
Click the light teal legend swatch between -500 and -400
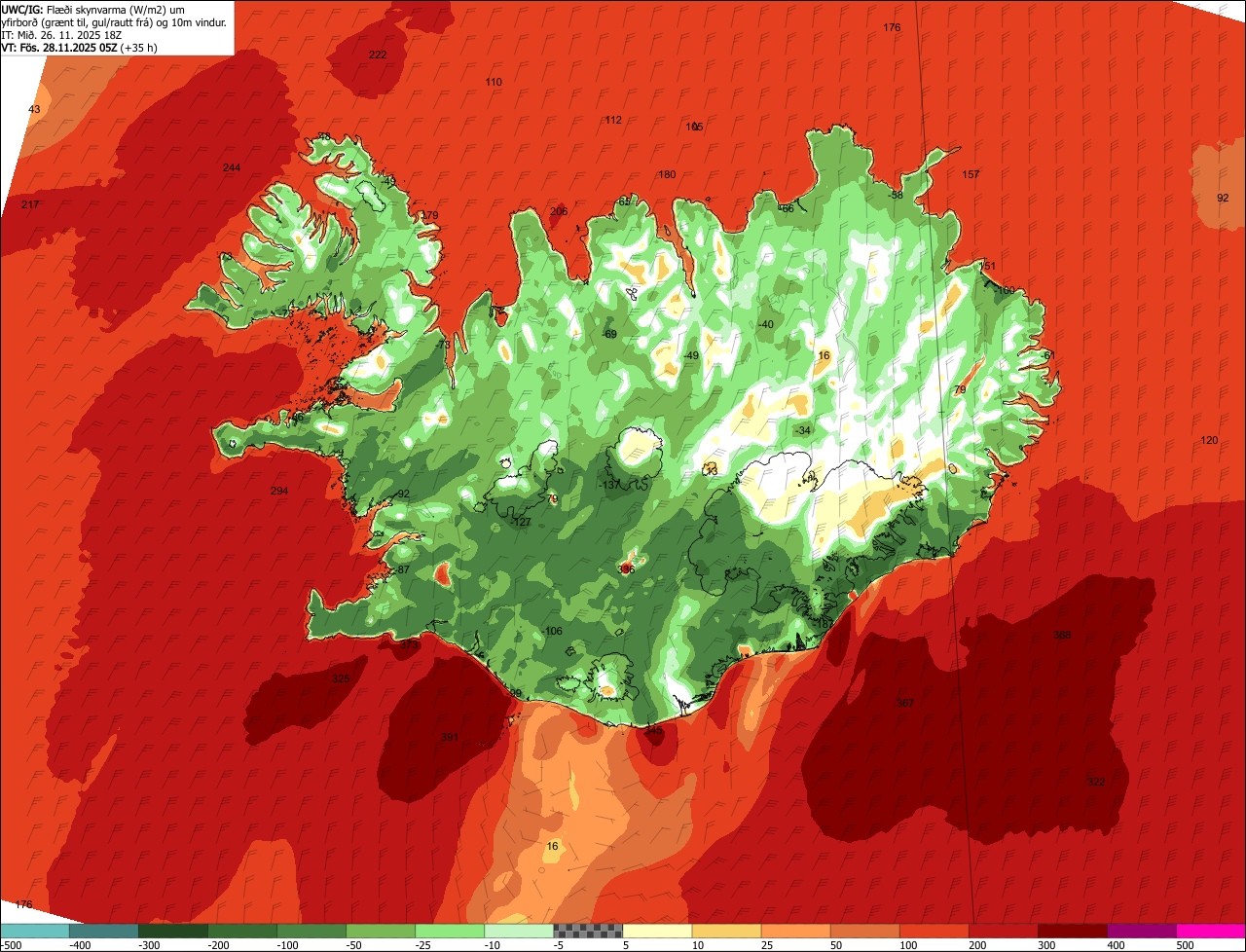[34, 931]
